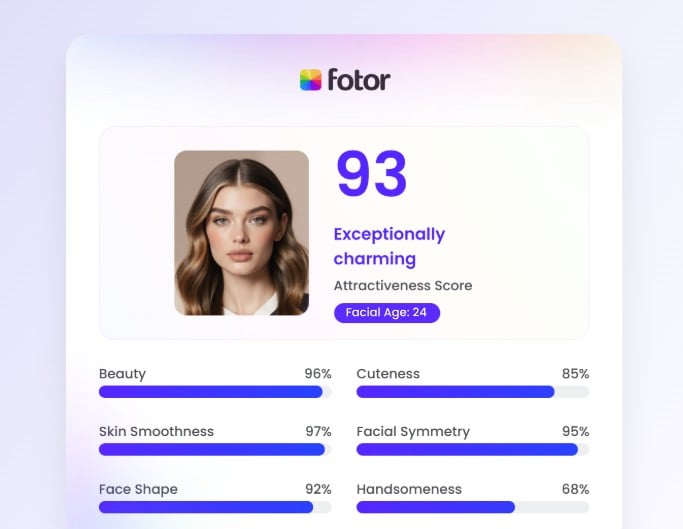This screenshot has width=683, height=529.
Task: Click the Cuteness label text
Action: 388,374
